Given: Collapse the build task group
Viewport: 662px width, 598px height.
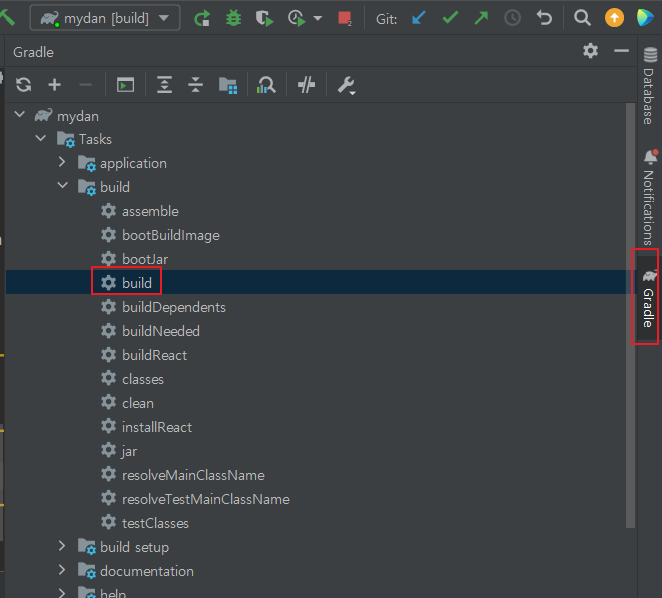Looking at the screenshot, I should click(x=62, y=185).
